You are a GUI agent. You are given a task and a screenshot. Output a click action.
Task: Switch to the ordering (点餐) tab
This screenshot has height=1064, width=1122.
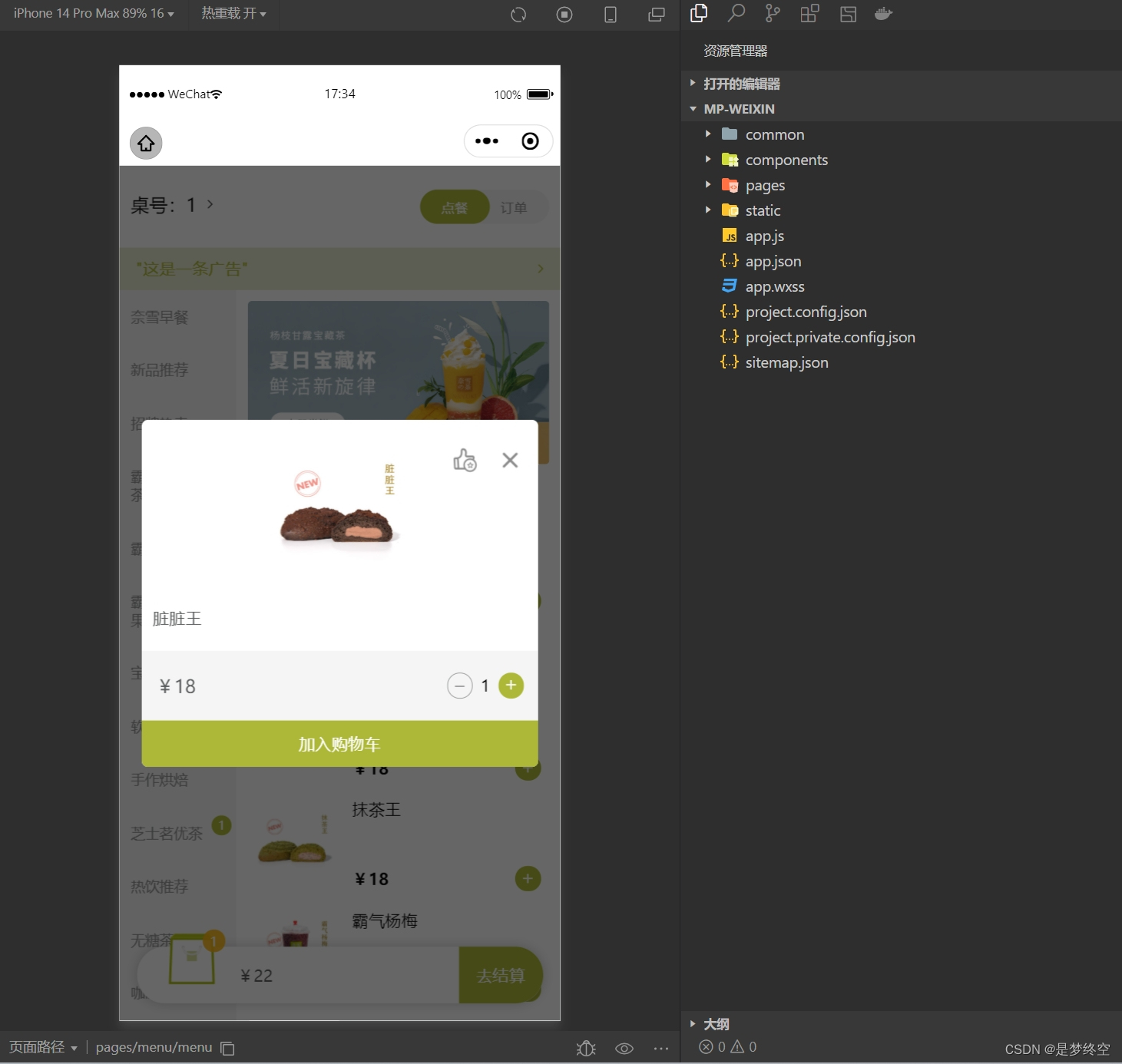(455, 207)
